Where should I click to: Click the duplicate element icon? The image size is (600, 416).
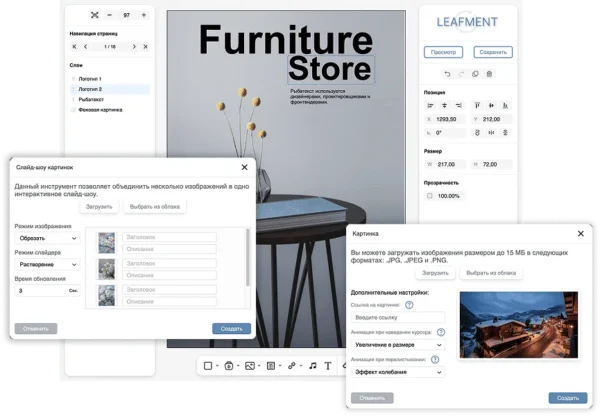pos(475,74)
